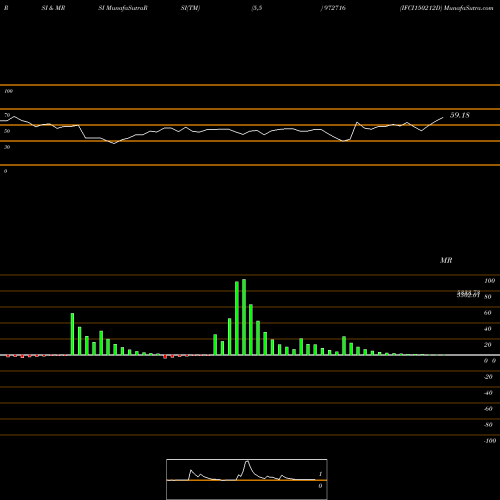The height and width of the screenshot is (500, 500).
Task: Click the MR axis label -100
Action: pos(490,441)
